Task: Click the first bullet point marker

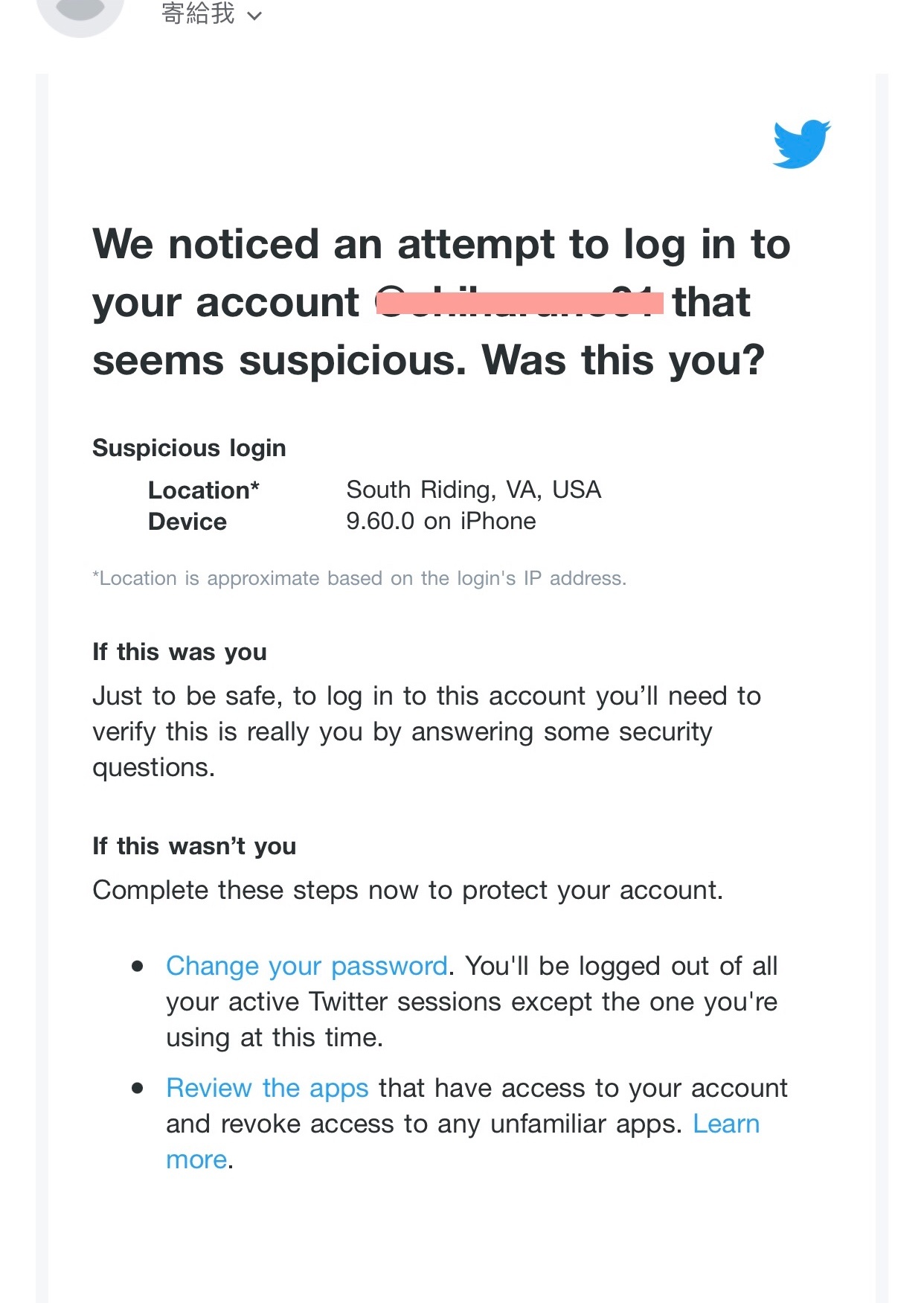Action: coord(138,966)
